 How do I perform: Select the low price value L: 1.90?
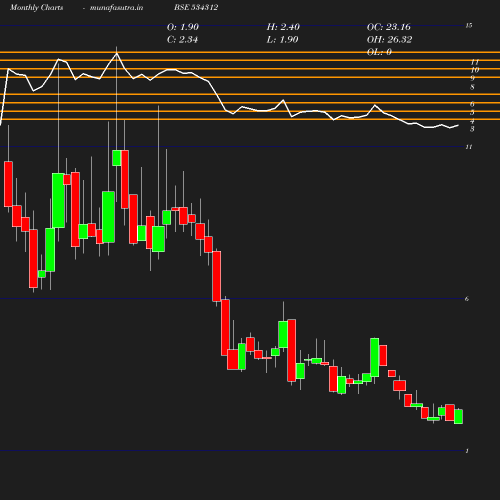point(282,39)
